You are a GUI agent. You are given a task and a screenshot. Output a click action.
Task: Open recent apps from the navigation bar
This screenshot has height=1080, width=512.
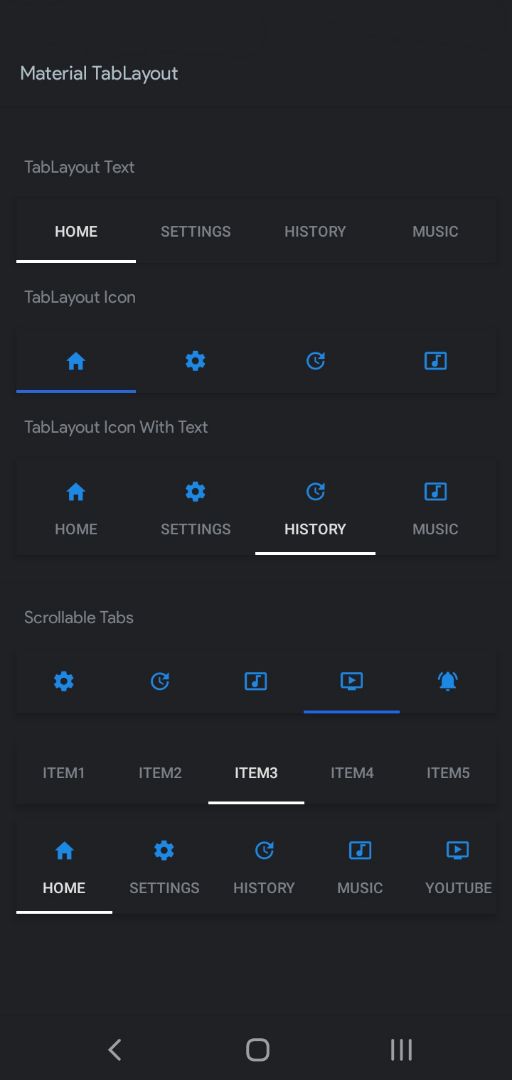click(x=401, y=1050)
